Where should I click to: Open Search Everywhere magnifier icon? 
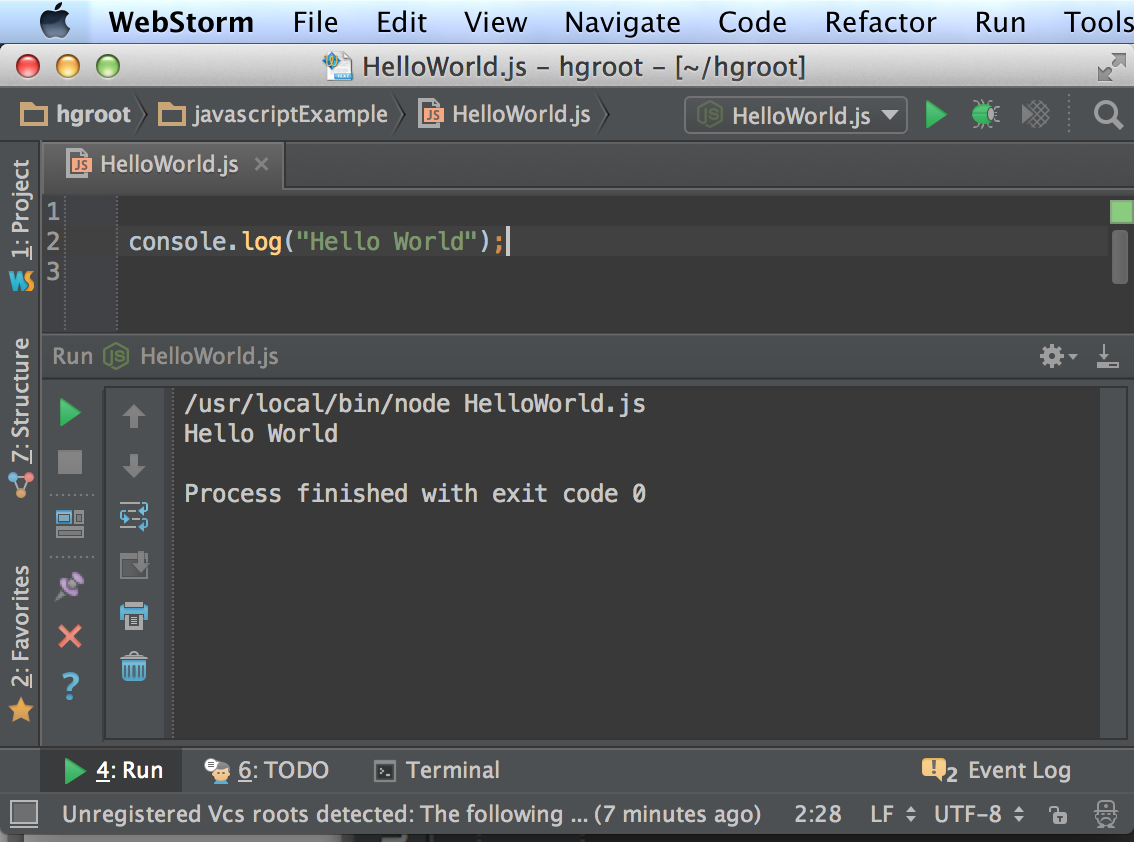click(x=1107, y=115)
